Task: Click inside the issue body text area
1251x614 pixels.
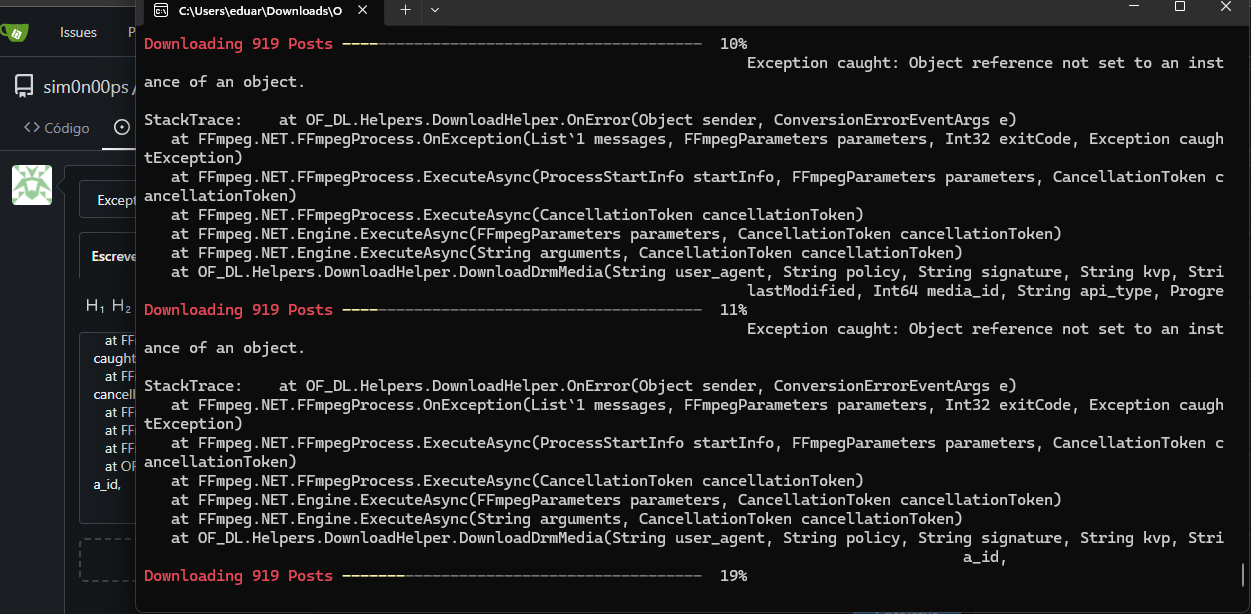Action: 108,420
